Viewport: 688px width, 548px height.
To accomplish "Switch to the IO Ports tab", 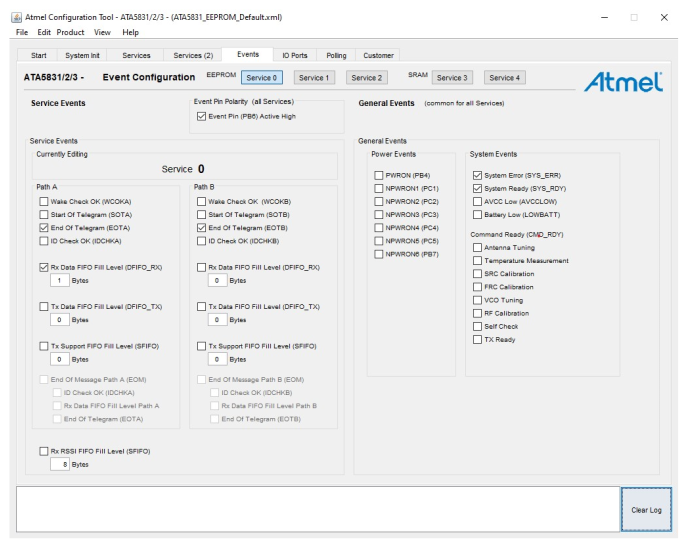I will 294,55.
